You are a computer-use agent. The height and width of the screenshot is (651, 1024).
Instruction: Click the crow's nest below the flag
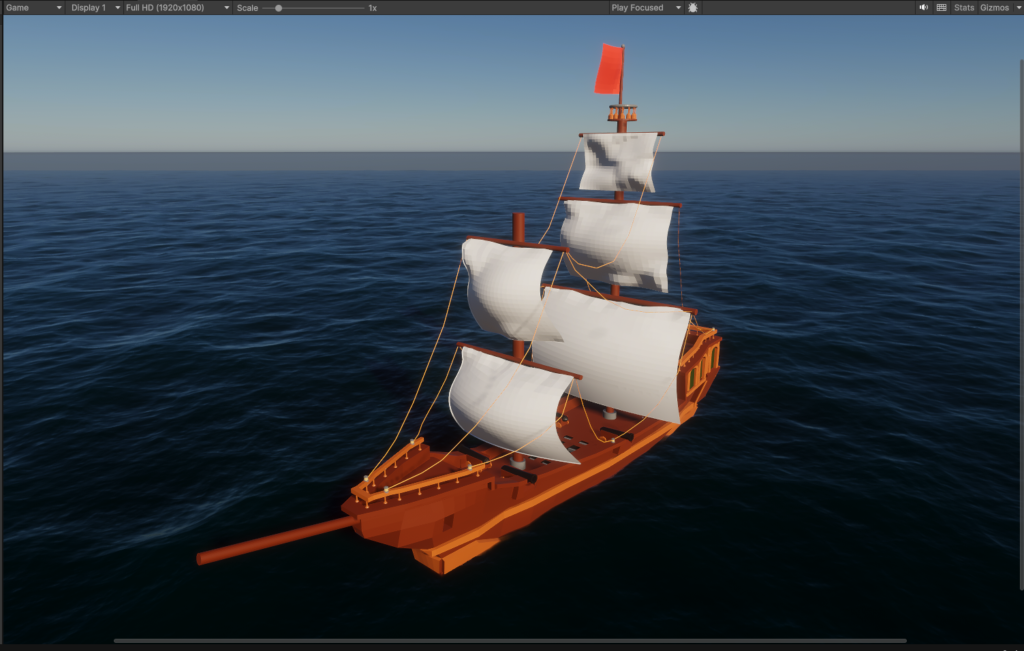pyautogui.click(x=622, y=113)
